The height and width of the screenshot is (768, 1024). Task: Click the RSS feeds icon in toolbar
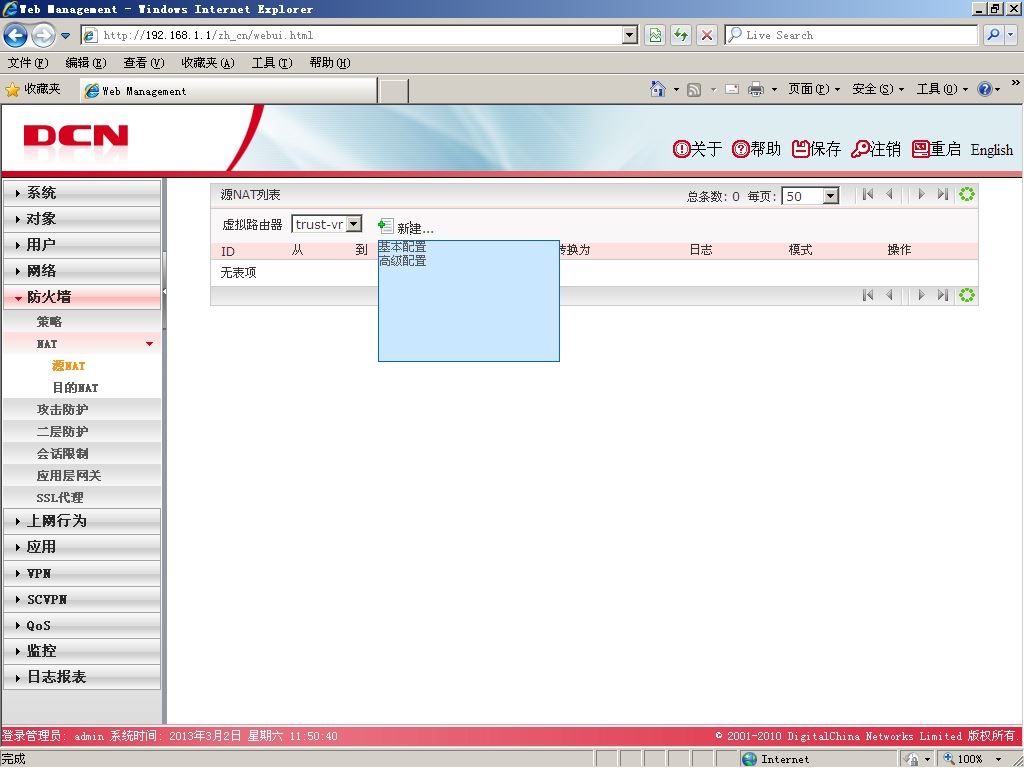point(694,89)
